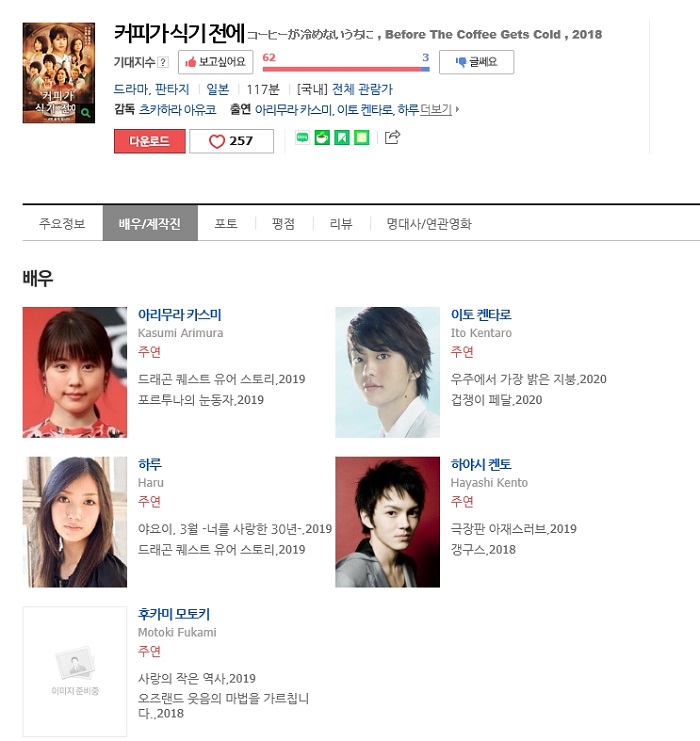Toggle the heart like button showing 257
This screenshot has height=741, width=700.
click(x=232, y=141)
